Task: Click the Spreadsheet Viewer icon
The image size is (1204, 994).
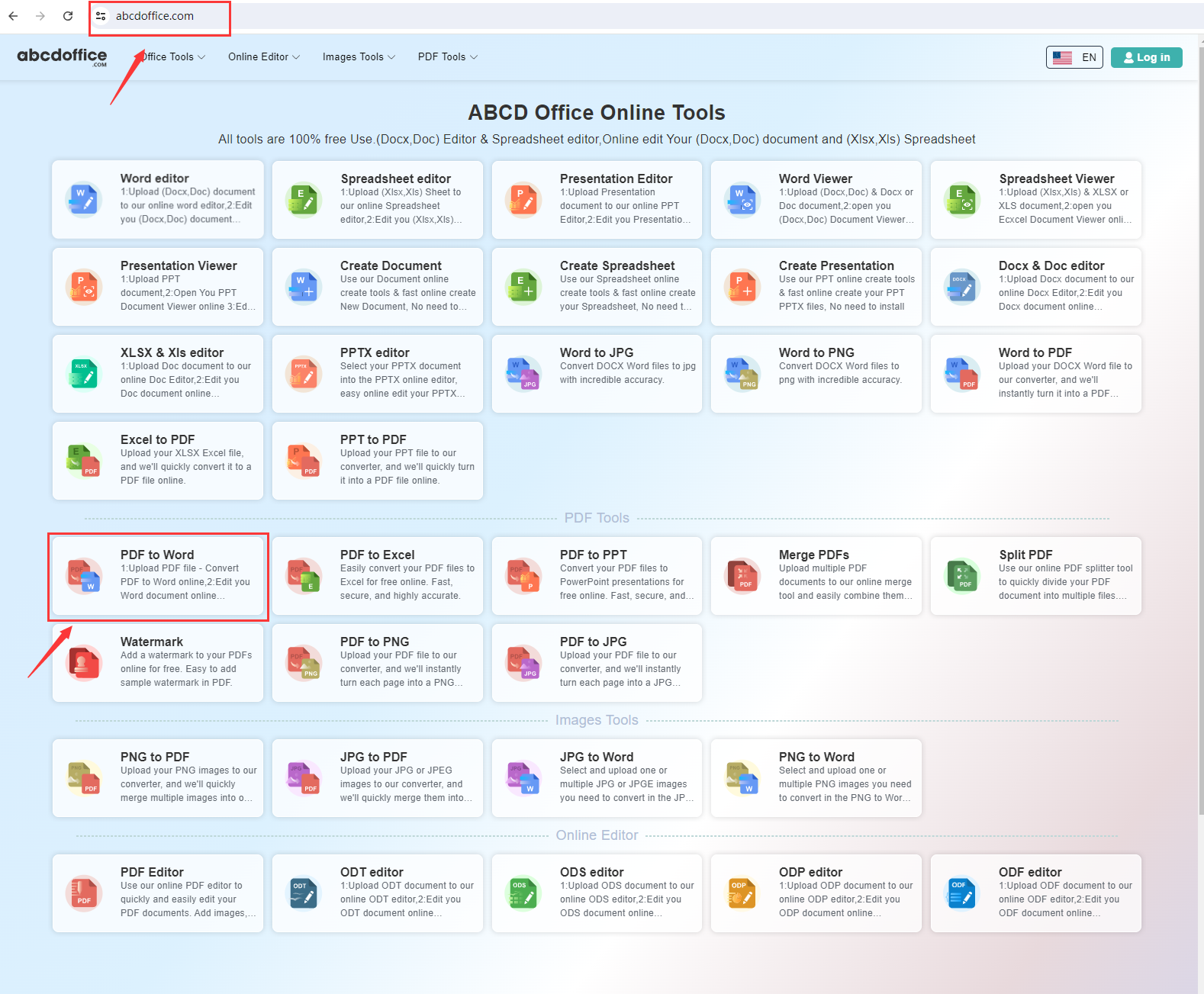Action: click(x=962, y=200)
